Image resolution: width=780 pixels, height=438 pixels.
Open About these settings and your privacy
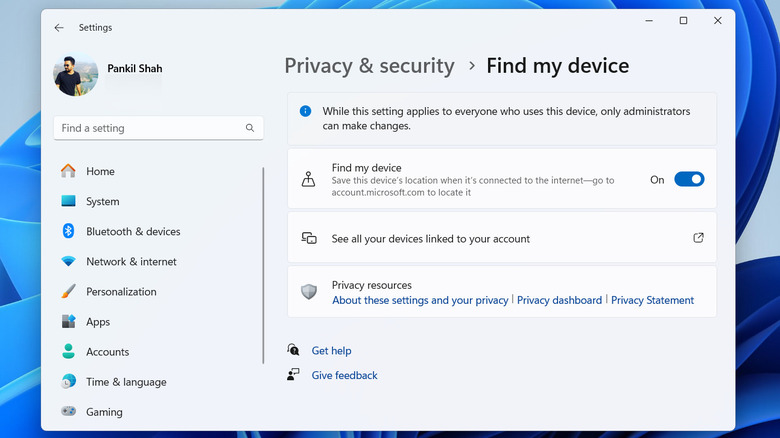pyautogui.click(x=420, y=300)
